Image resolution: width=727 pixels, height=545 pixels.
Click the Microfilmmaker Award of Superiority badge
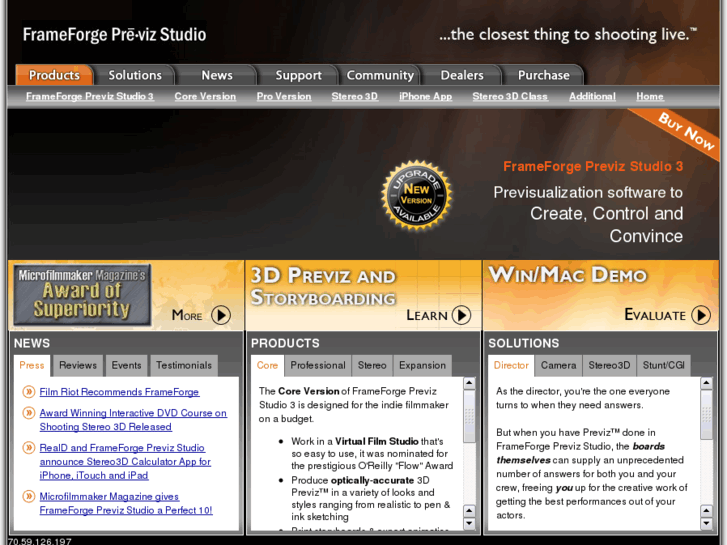(x=82, y=295)
